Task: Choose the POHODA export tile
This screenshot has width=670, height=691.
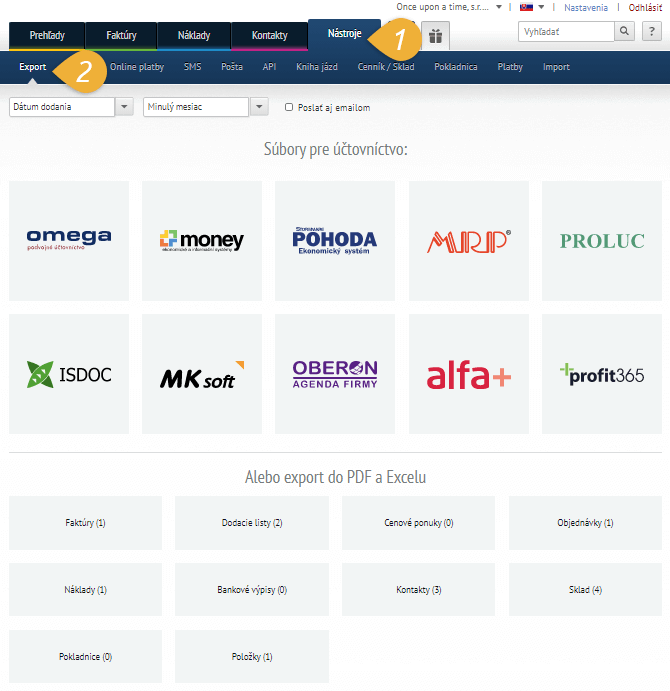Action: [x=335, y=241]
